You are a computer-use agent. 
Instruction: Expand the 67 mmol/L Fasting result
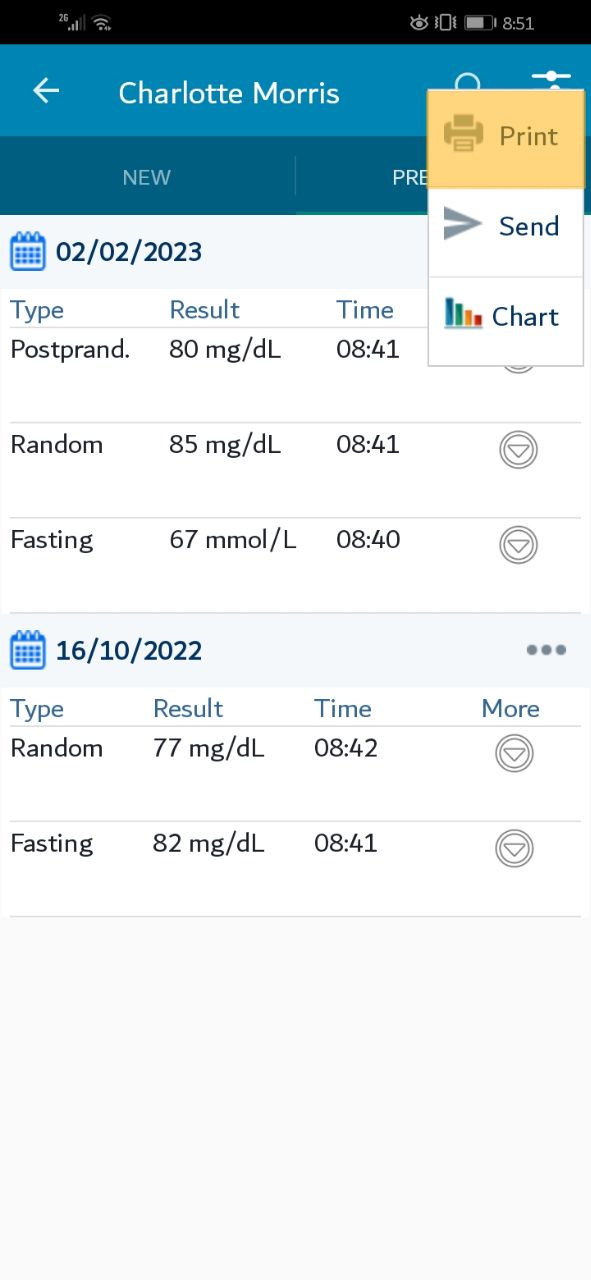(518, 545)
